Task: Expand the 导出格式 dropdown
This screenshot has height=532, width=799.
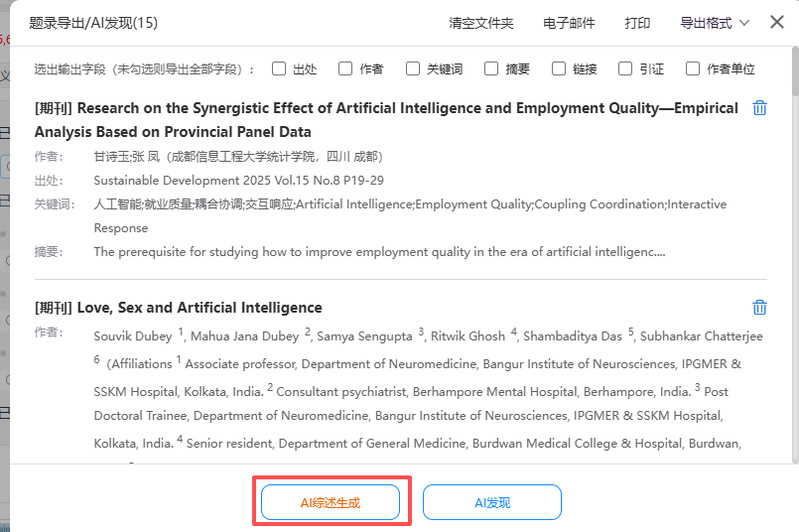Action: (x=714, y=23)
